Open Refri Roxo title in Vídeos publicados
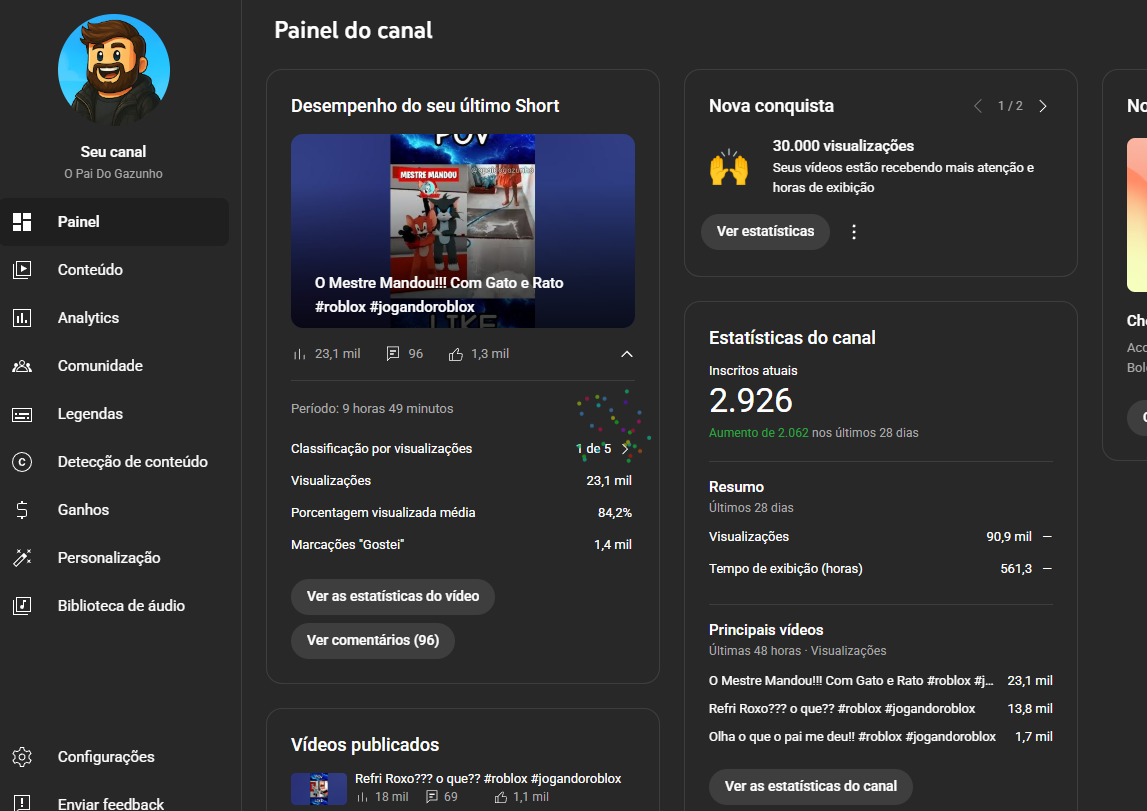This screenshot has width=1147, height=811. 488,779
